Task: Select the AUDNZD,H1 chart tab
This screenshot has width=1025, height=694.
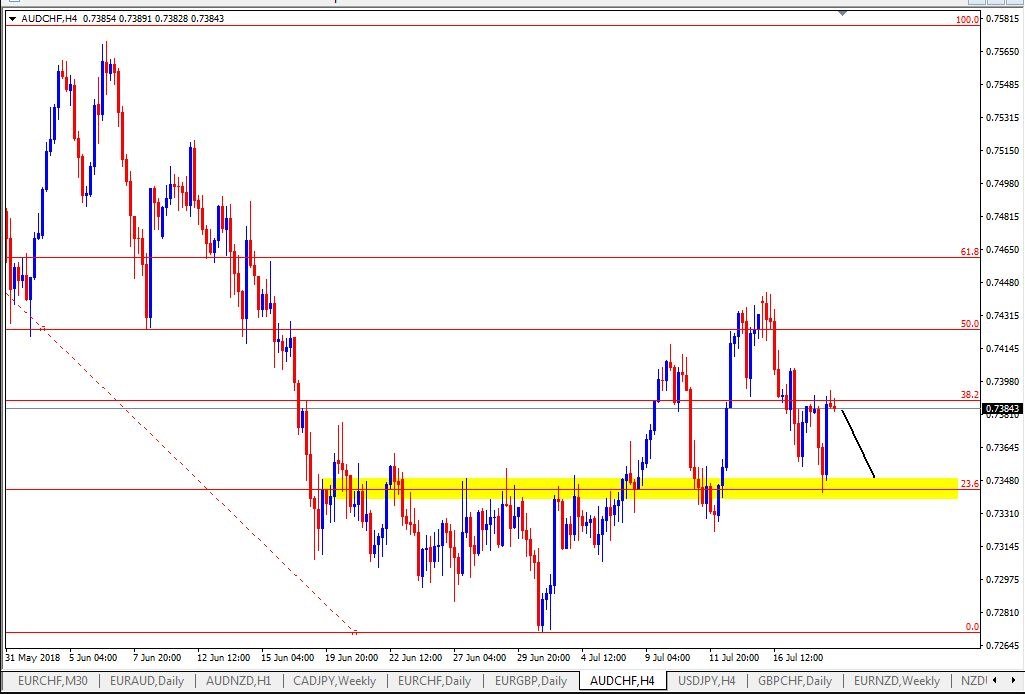Action: coord(238,680)
